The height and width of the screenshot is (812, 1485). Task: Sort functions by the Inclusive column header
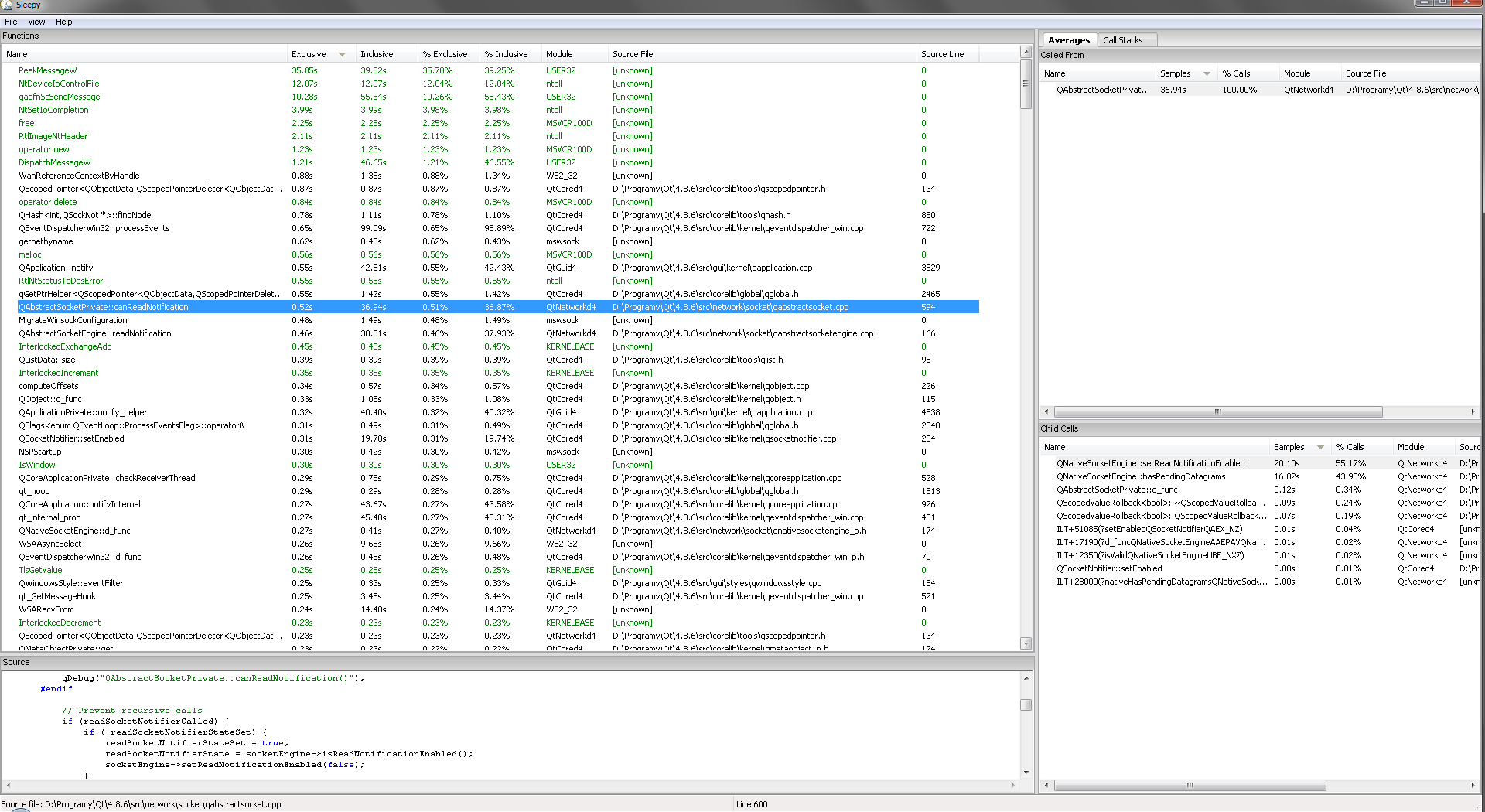pos(377,54)
